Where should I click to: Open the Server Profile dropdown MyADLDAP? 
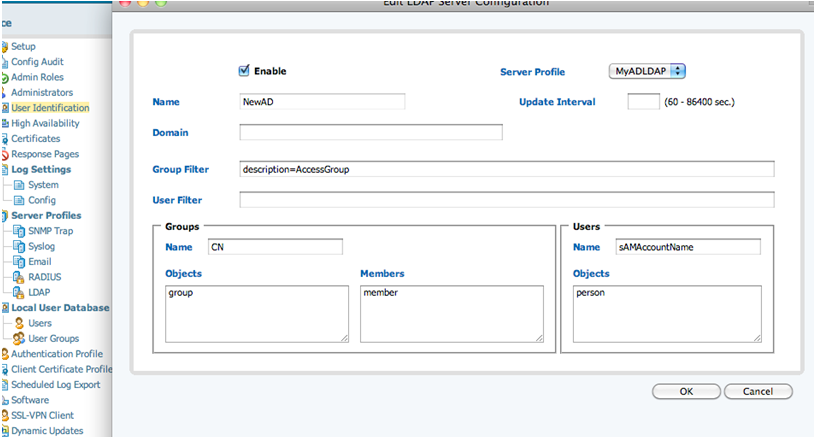tap(647, 71)
